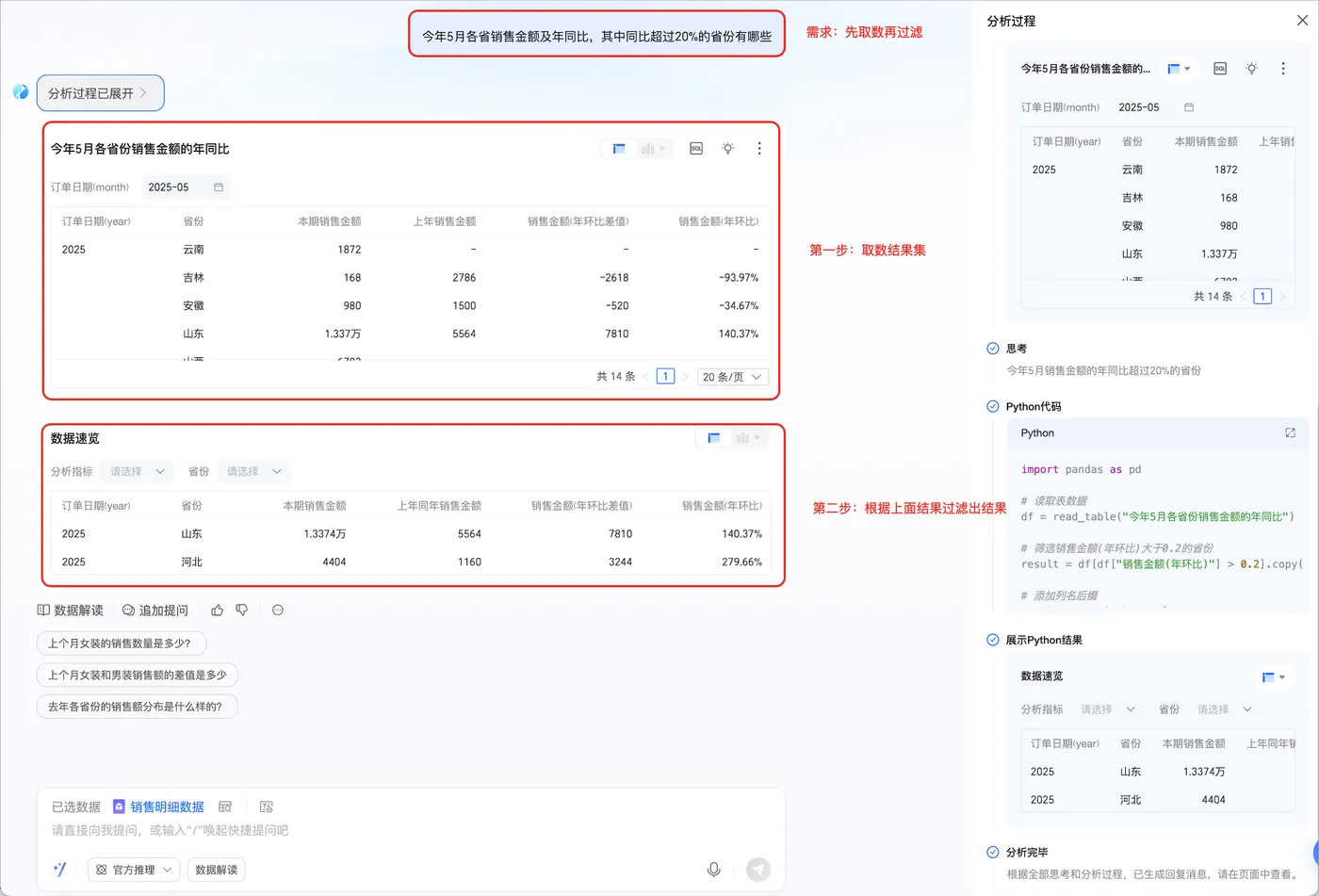1319x896 pixels.
Task: Open 订单日期(month) date picker in 分析过程 panel
Action: click(1156, 107)
